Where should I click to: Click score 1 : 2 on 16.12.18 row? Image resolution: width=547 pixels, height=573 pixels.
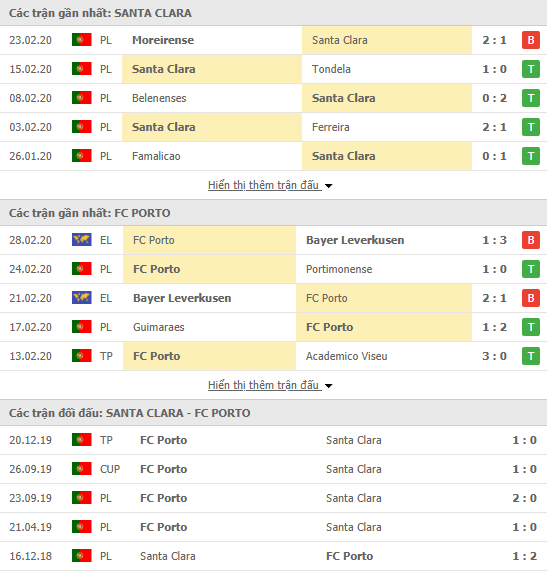(524, 556)
